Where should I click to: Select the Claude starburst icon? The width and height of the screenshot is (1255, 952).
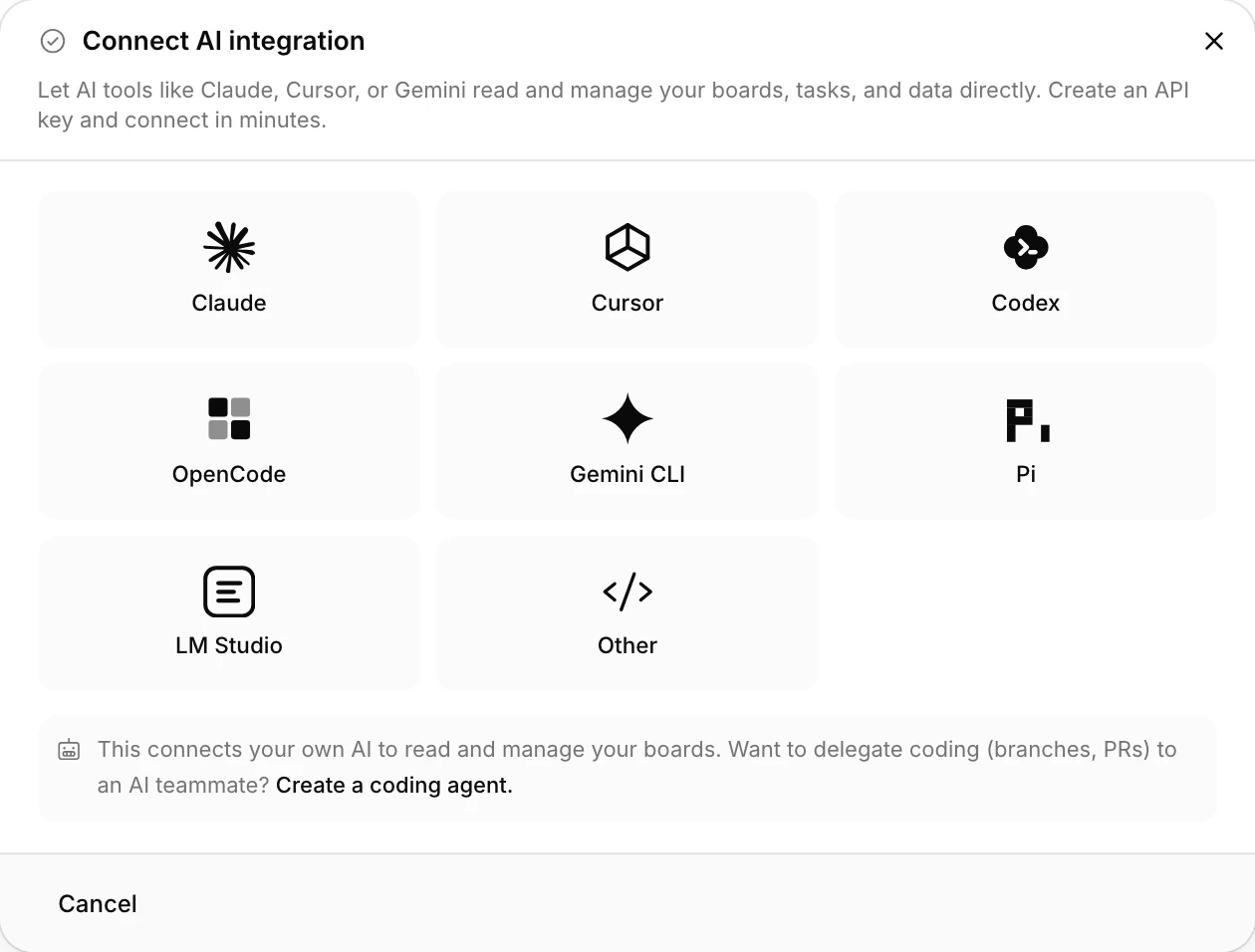coord(229,247)
